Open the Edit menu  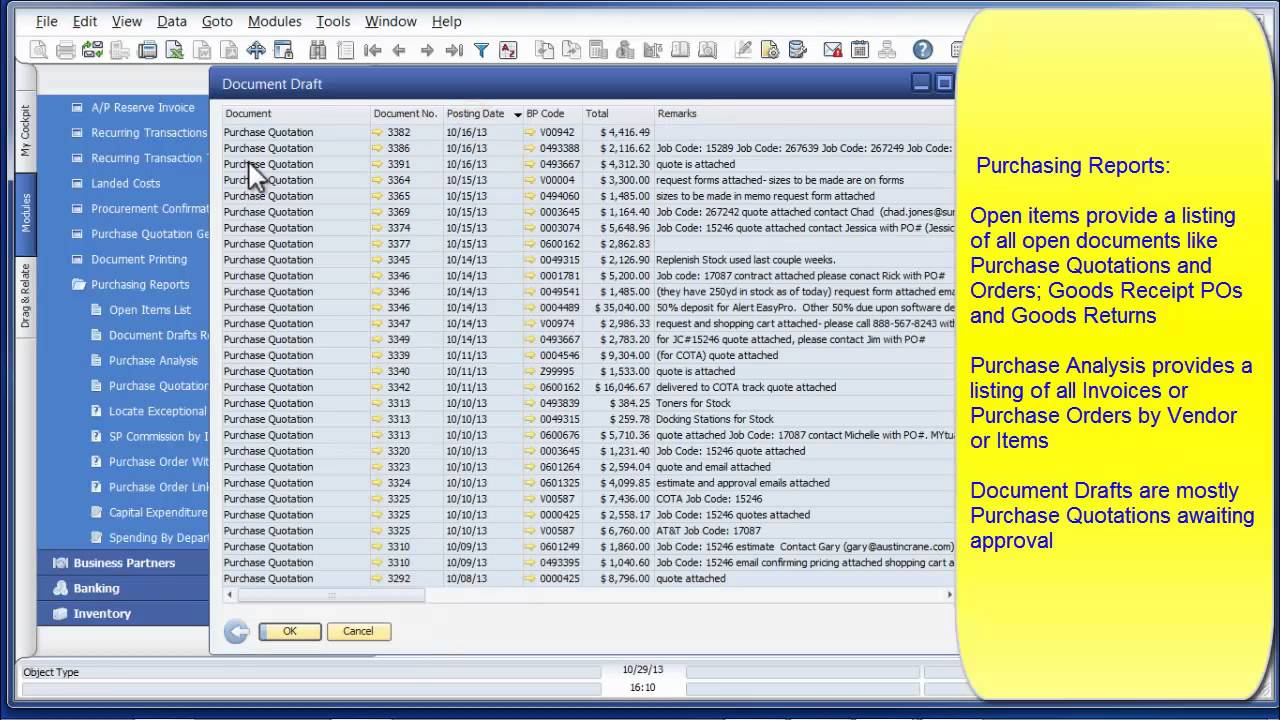[x=85, y=21]
